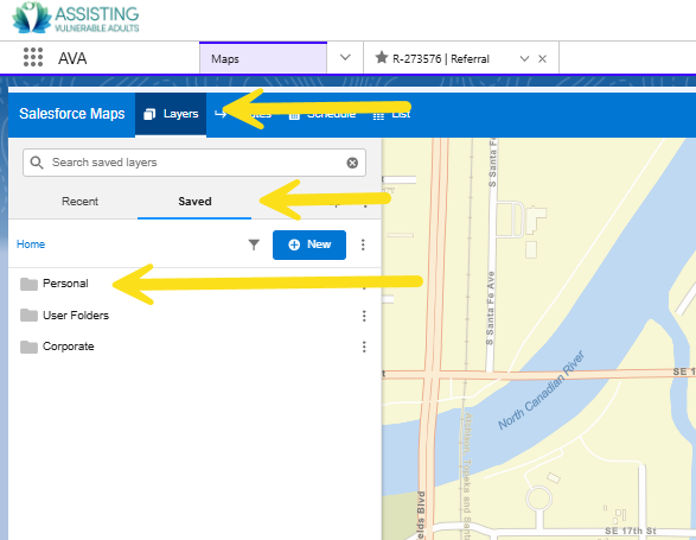The height and width of the screenshot is (540, 696).
Task: Open the Personal folder
Action: (x=65, y=283)
